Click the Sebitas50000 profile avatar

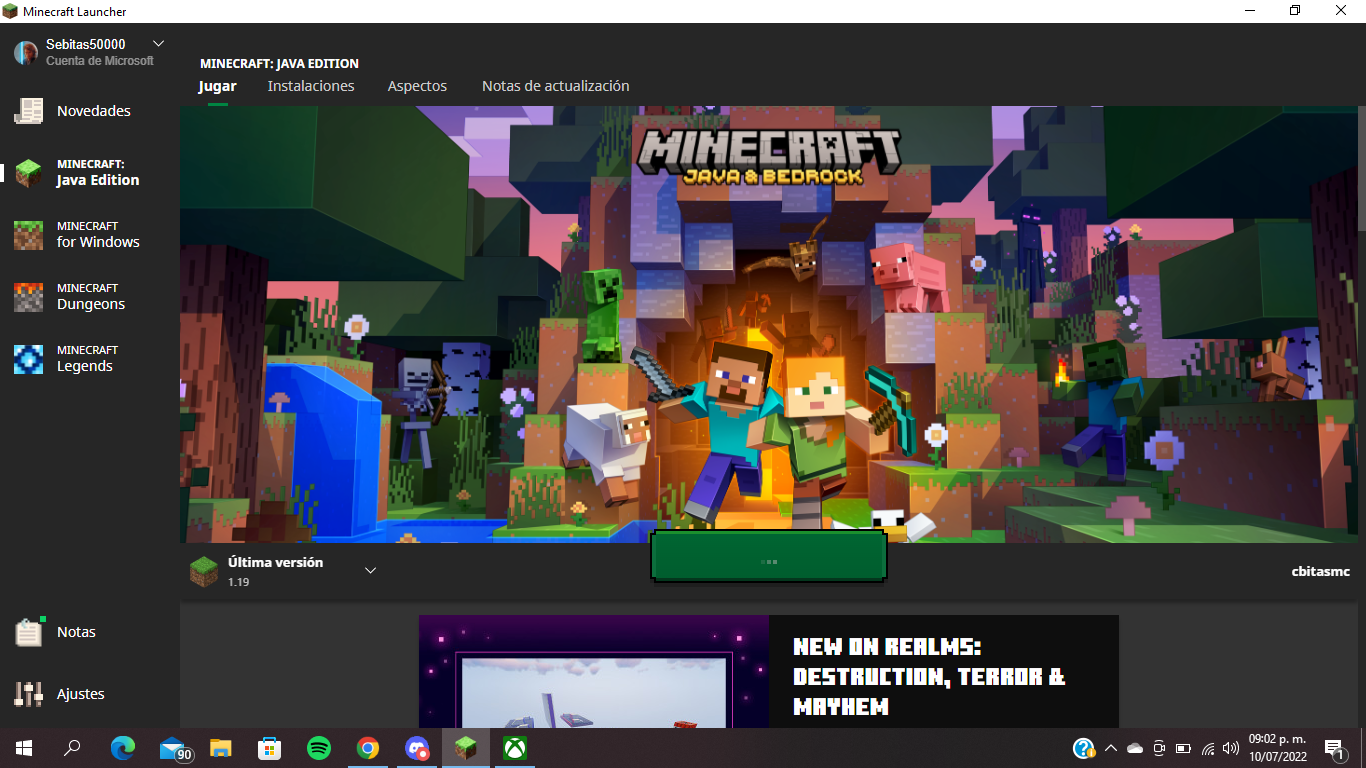(x=26, y=52)
